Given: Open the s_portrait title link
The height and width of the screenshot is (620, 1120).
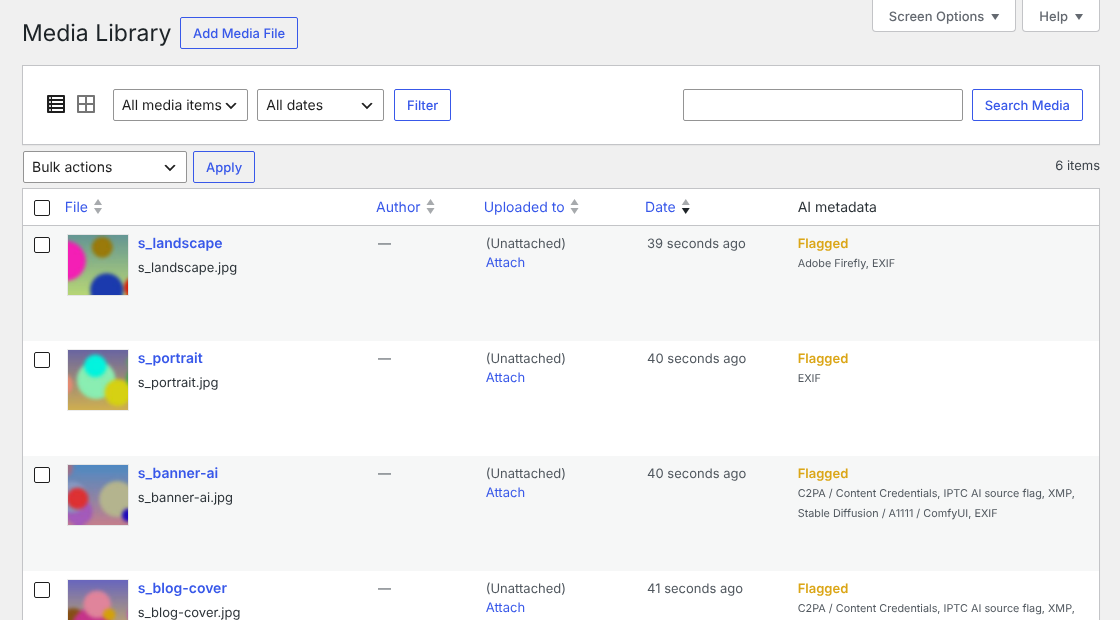Looking at the screenshot, I should click(x=170, y=359).
